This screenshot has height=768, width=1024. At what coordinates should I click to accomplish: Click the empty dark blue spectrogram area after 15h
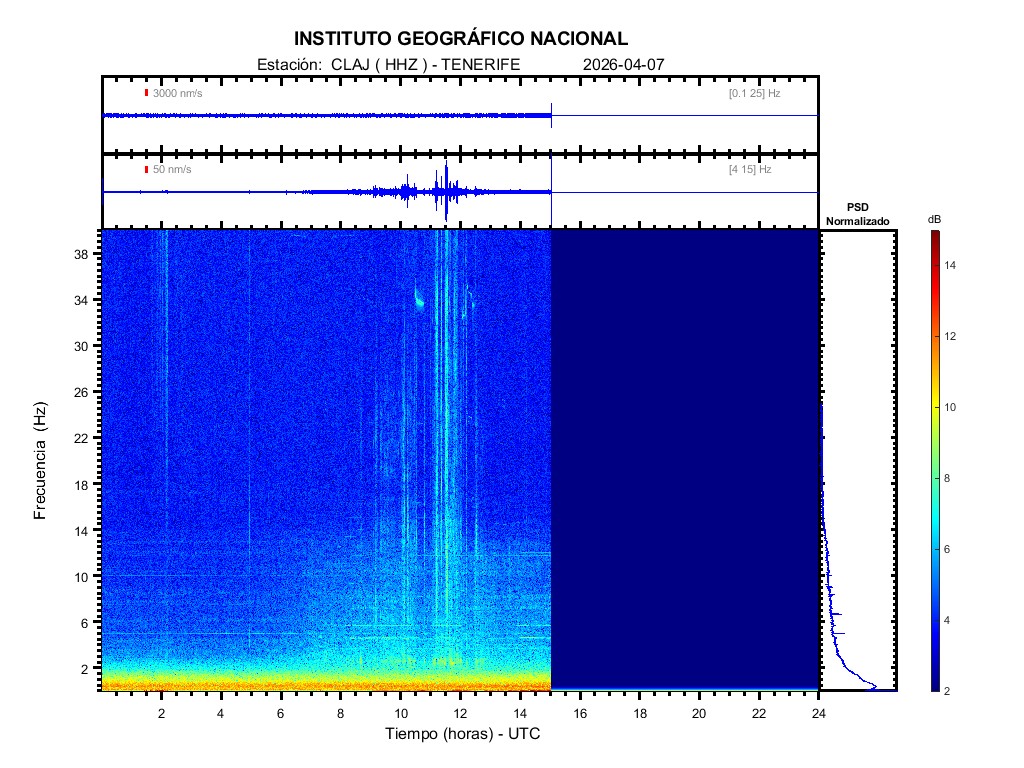[x=685, y=460]
